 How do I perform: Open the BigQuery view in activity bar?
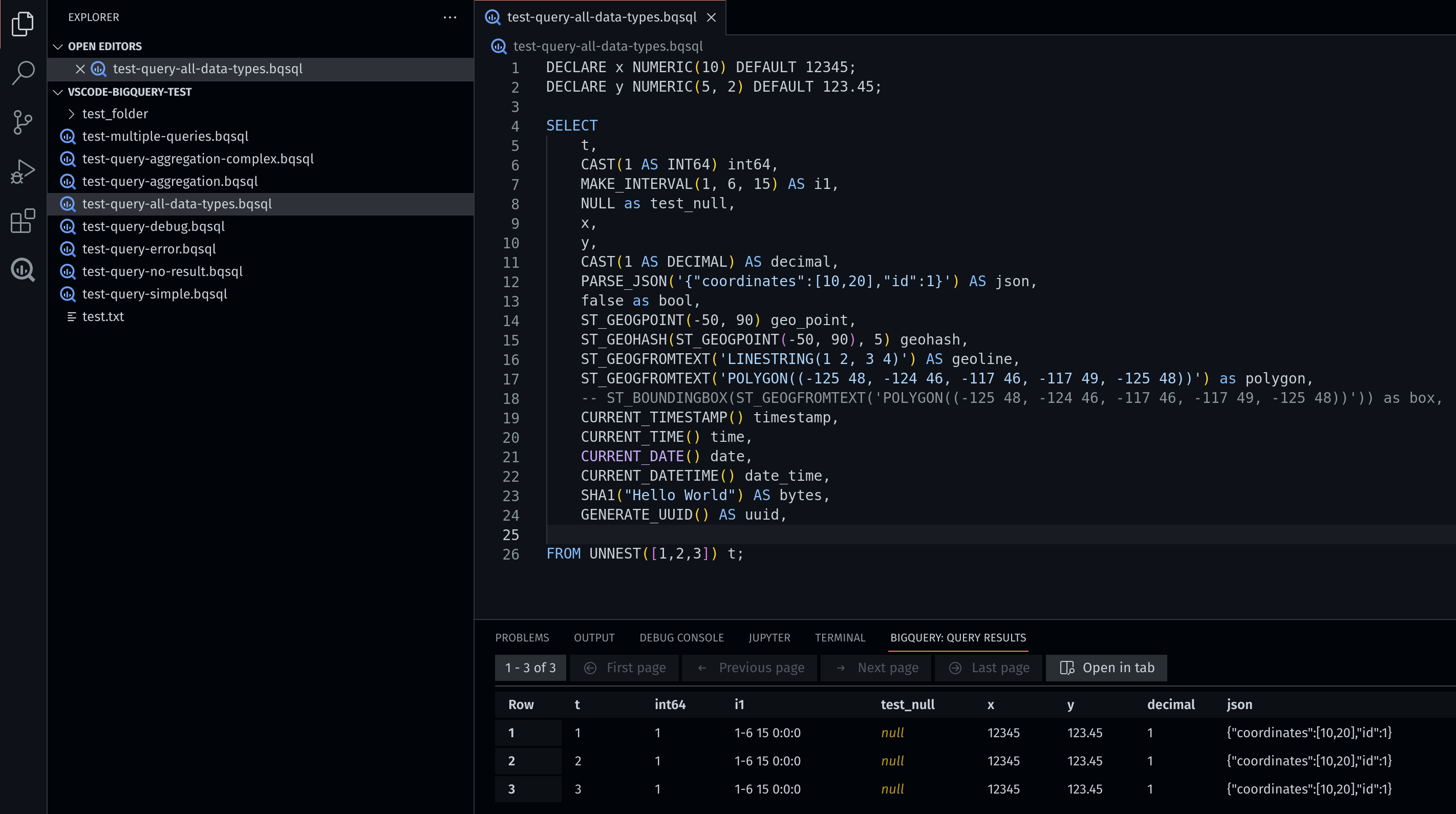point(23,270)
